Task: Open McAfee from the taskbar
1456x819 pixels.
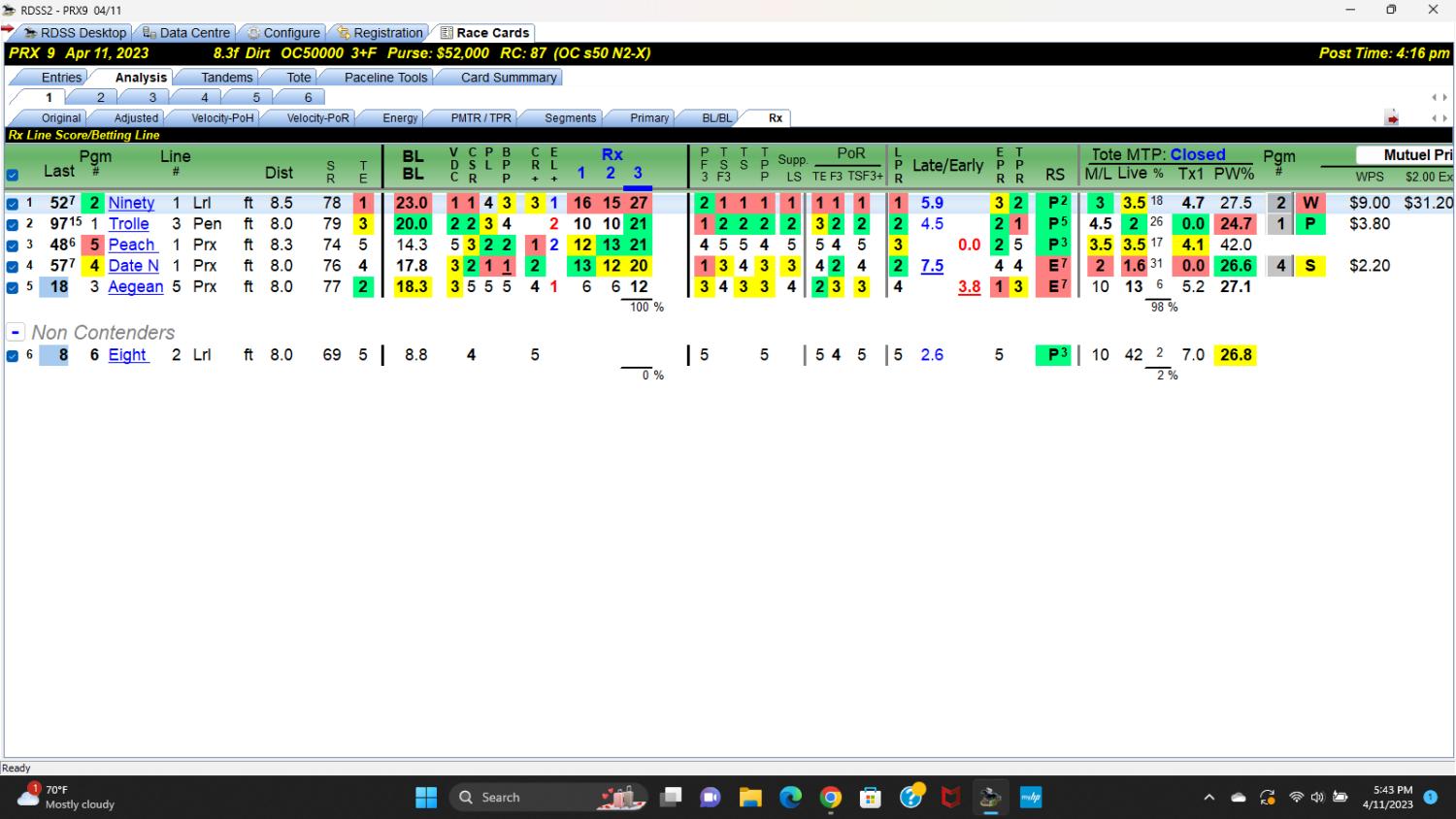Action: [x=951, y=798]
